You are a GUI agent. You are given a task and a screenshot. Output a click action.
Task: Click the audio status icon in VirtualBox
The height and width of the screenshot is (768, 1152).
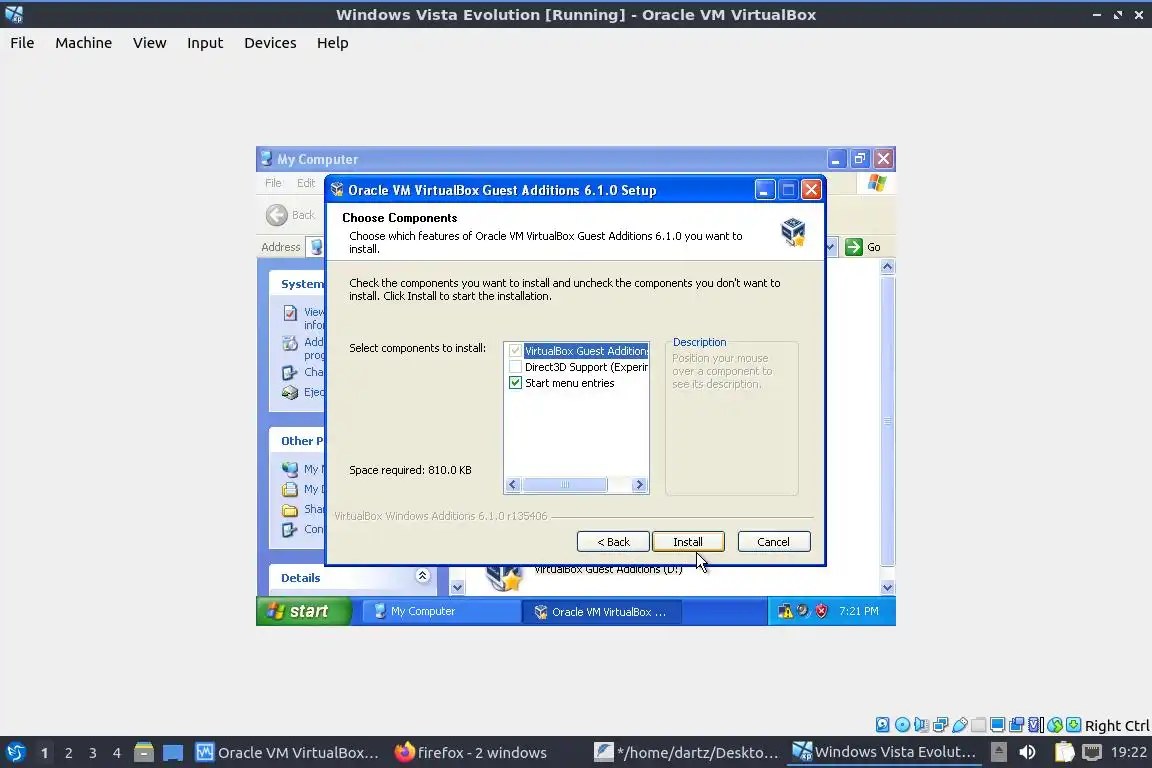921,725
